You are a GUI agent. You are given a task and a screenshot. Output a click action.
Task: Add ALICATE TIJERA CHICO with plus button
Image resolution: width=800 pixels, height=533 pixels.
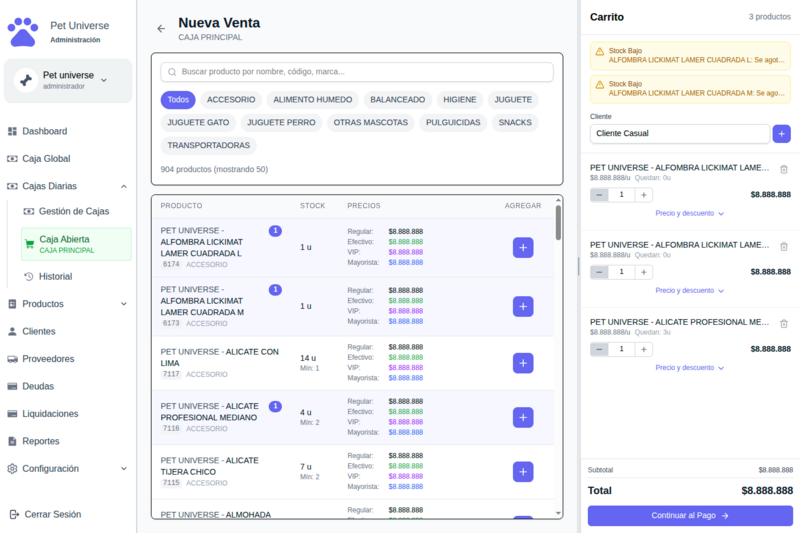523,472
